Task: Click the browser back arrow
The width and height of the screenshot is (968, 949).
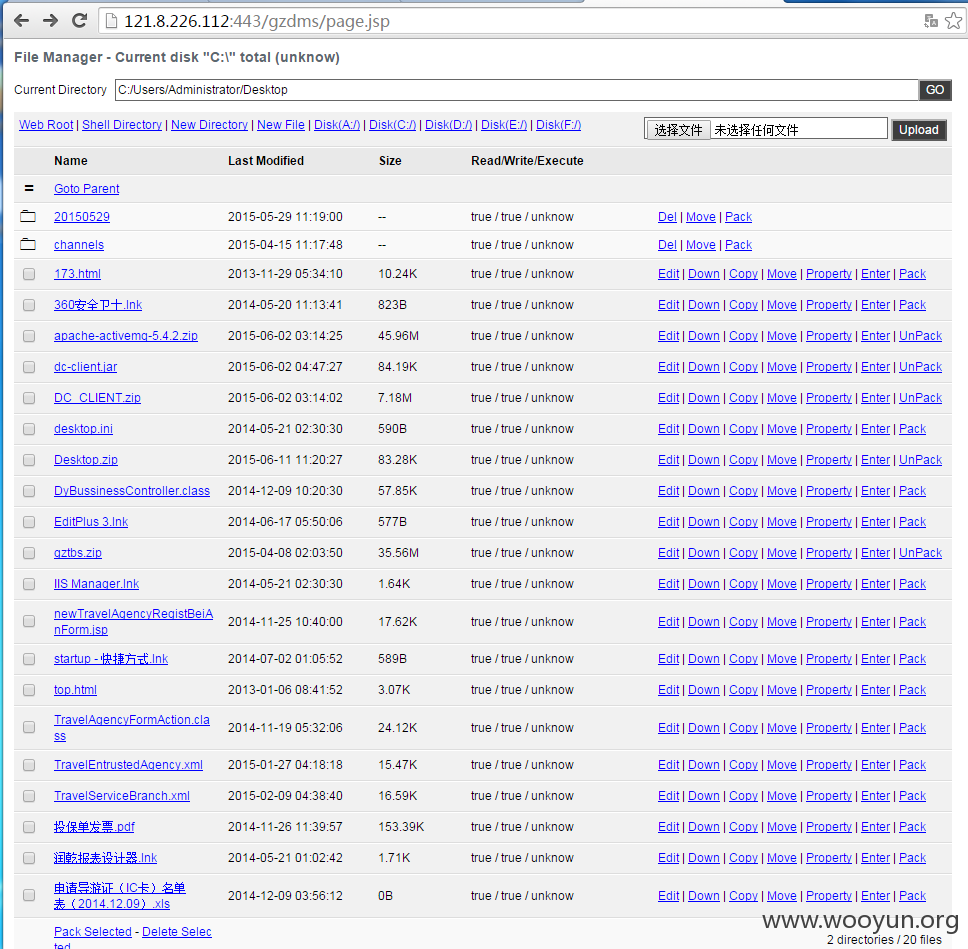Action: coord(22,21)
